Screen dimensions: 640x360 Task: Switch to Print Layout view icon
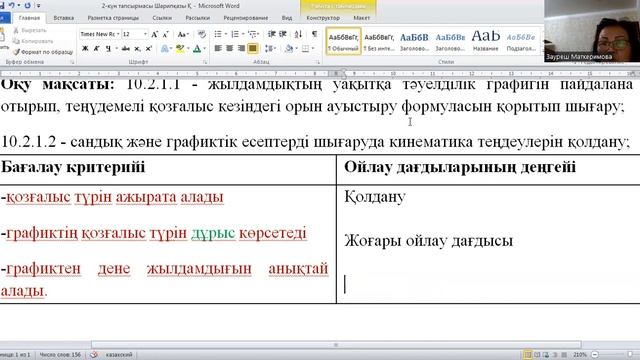[x=528, y=355]
